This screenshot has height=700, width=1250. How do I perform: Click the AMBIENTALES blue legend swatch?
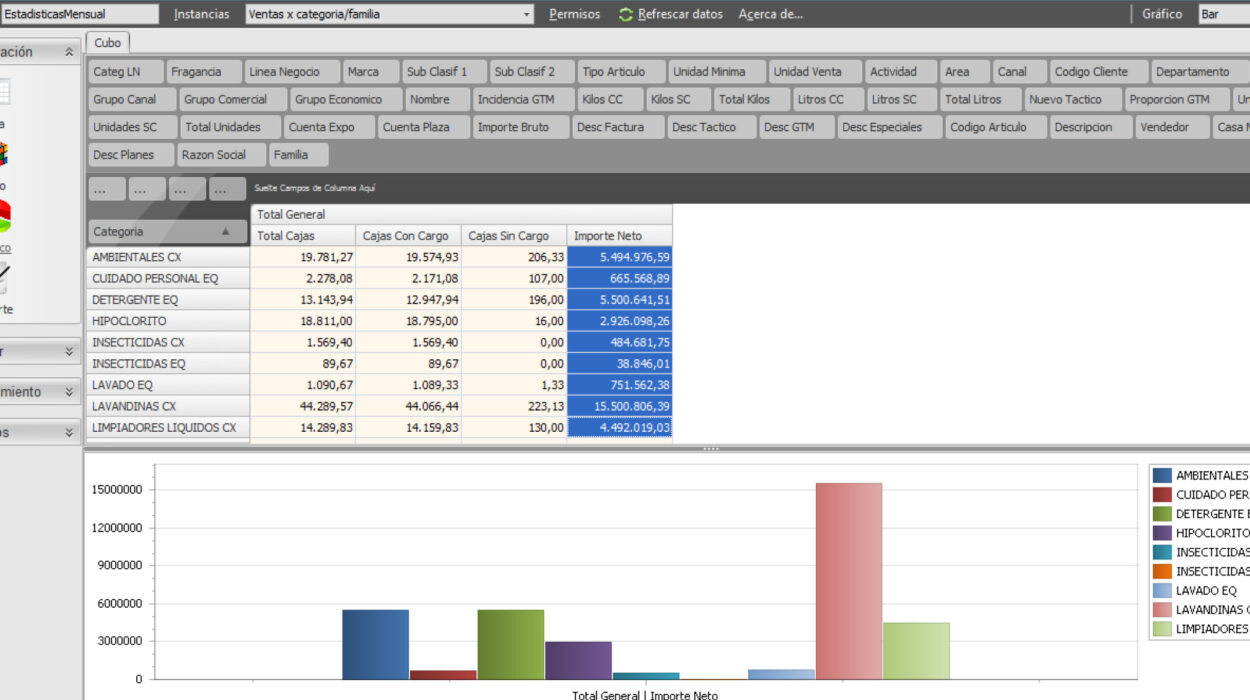tap(1161, 475)
